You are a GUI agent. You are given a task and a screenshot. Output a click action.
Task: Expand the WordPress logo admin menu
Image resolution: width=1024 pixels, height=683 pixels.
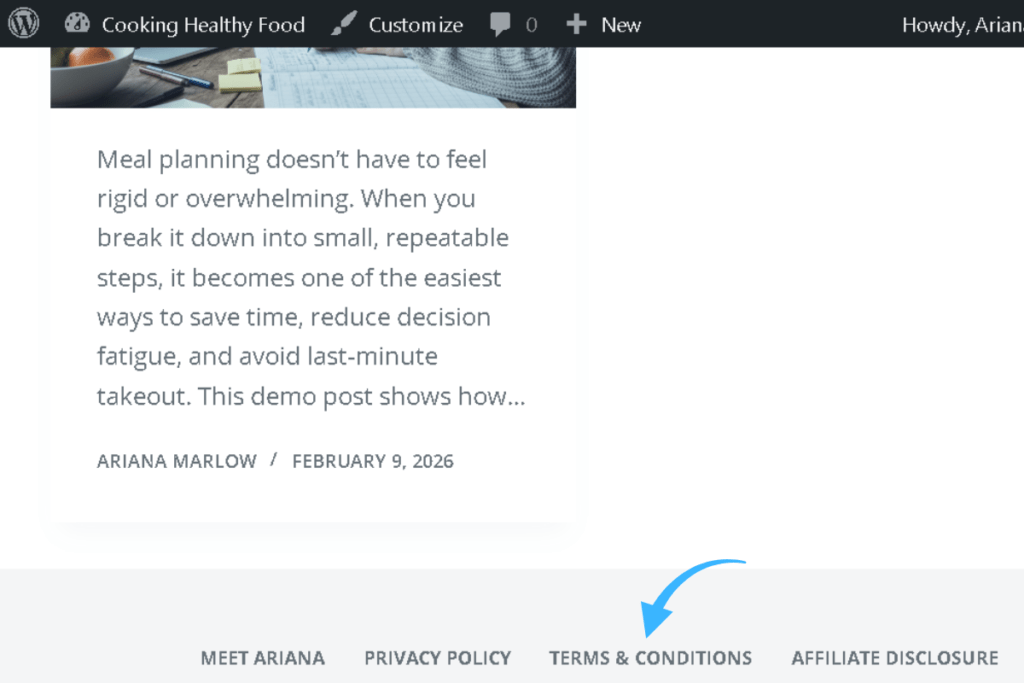(22, 23)
